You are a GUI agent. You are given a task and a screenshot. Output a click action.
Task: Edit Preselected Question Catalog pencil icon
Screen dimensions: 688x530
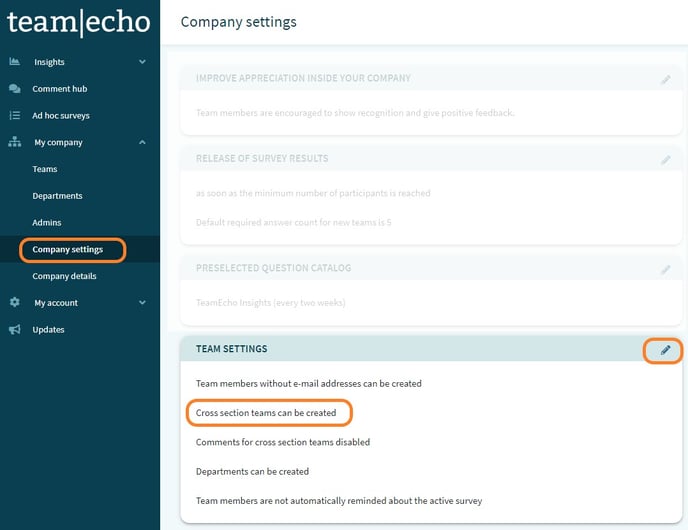(666, 270)
